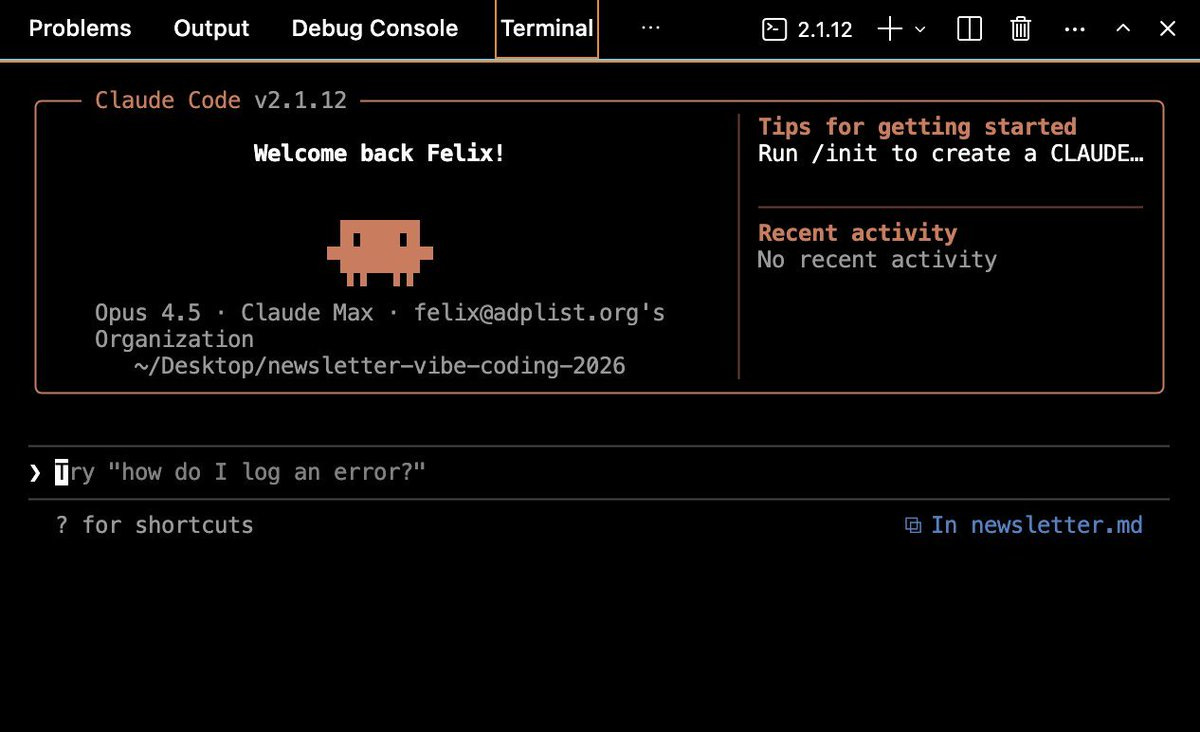The image size is (1200, 732).
Task: Expand the new terminal launch profile dropdown
Action: point(921,30)
